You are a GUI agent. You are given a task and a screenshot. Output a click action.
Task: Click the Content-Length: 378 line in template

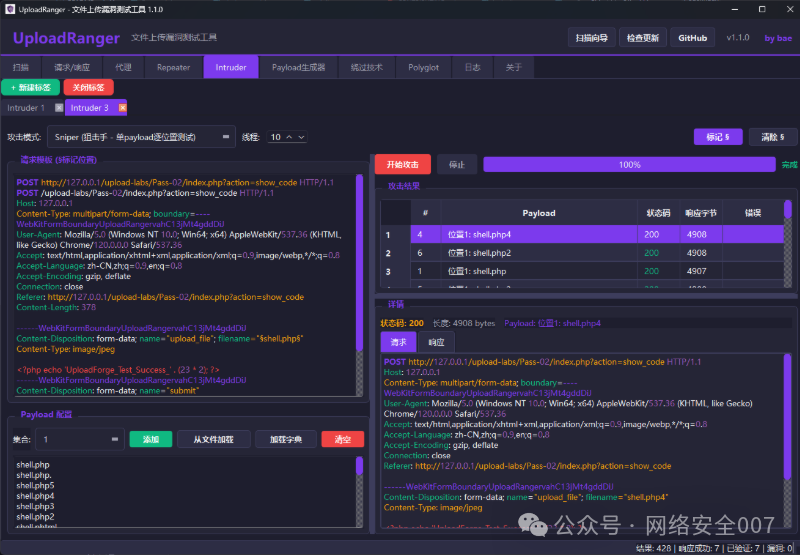coord(56,308)
